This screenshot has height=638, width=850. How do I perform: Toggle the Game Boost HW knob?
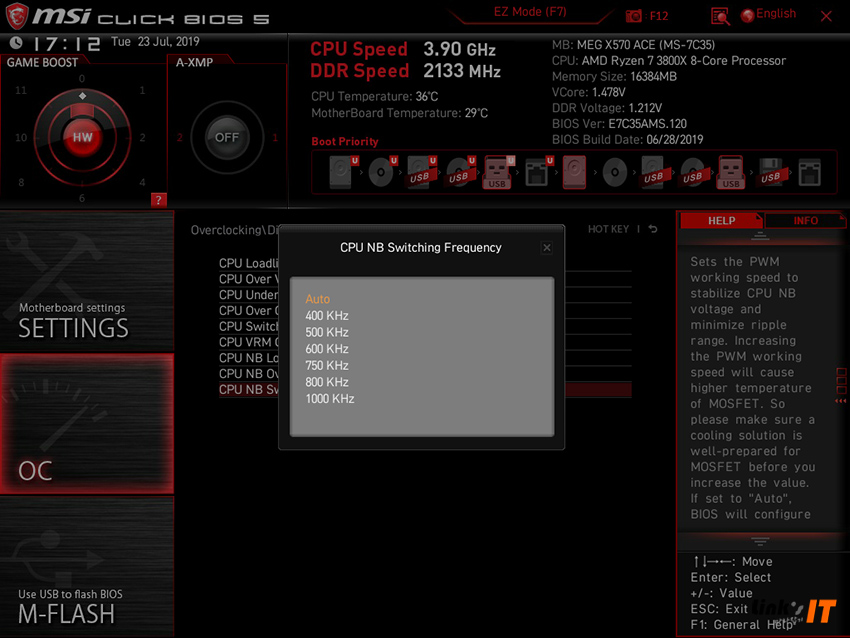click(82, 137)
